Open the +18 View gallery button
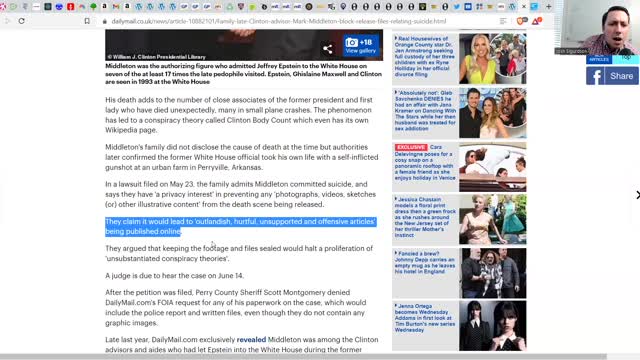Image resolution: width=640 pixels, height=360 pixels. [x=361, y=45]
